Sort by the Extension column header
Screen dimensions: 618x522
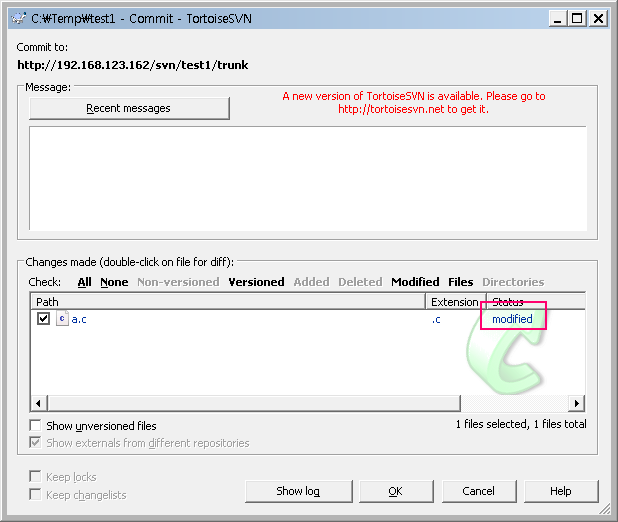[x=456, y=302]
